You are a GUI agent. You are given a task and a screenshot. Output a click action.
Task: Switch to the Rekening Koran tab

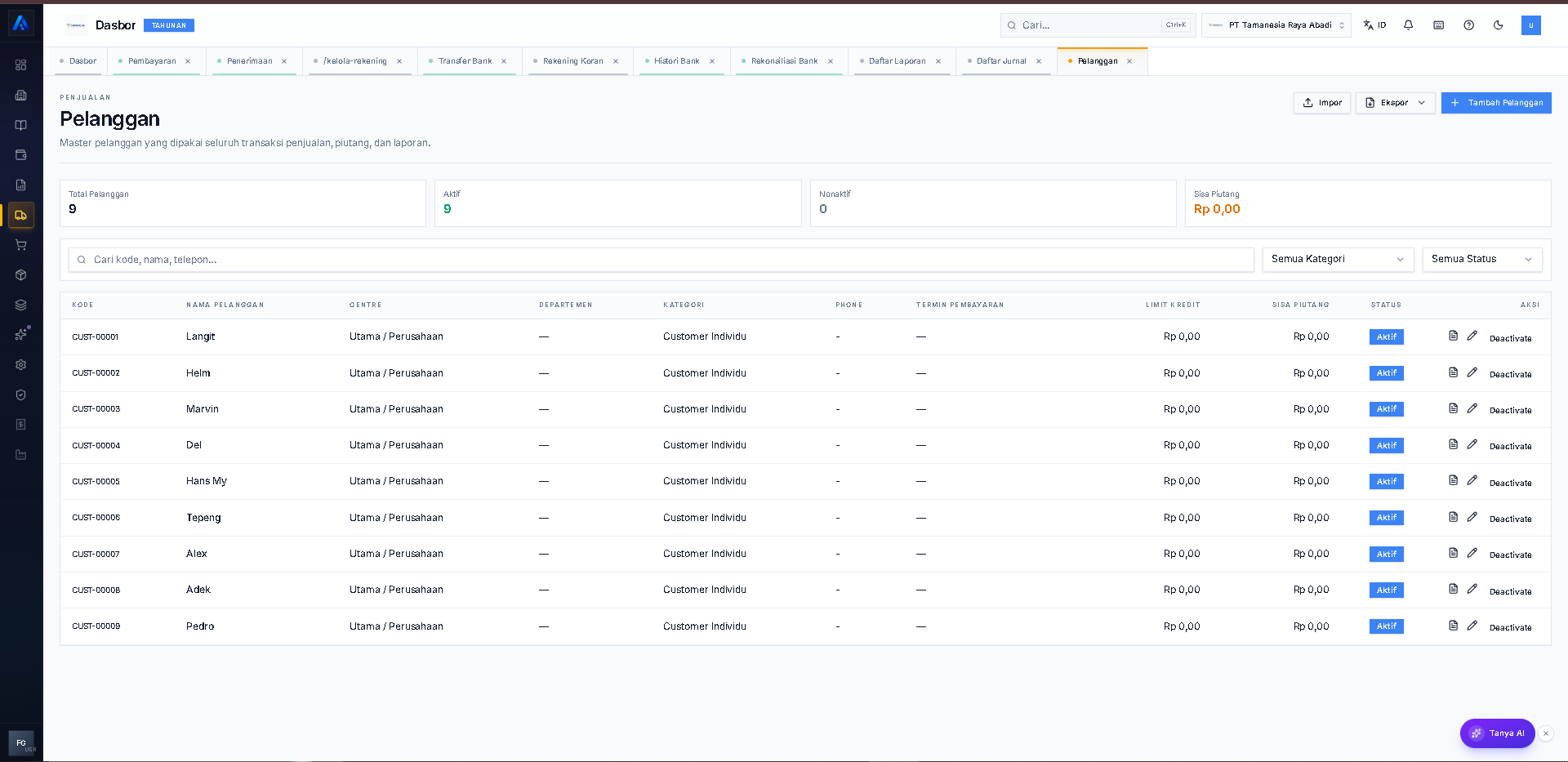572,61
